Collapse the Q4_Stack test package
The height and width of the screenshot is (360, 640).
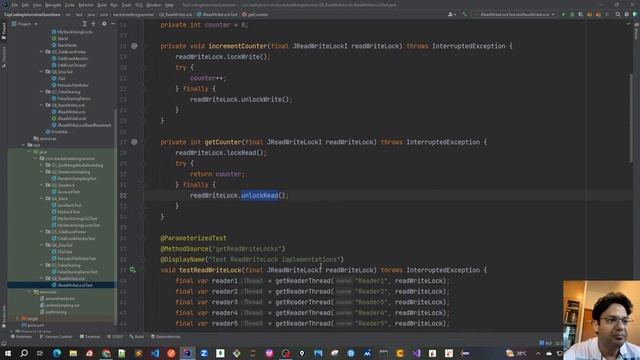pos(42,198)
